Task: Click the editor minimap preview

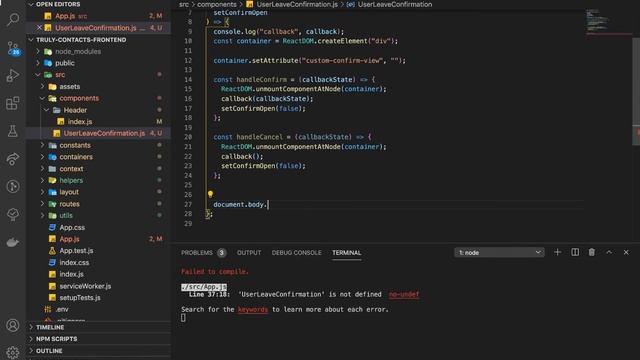Action: tap(608, 22)
